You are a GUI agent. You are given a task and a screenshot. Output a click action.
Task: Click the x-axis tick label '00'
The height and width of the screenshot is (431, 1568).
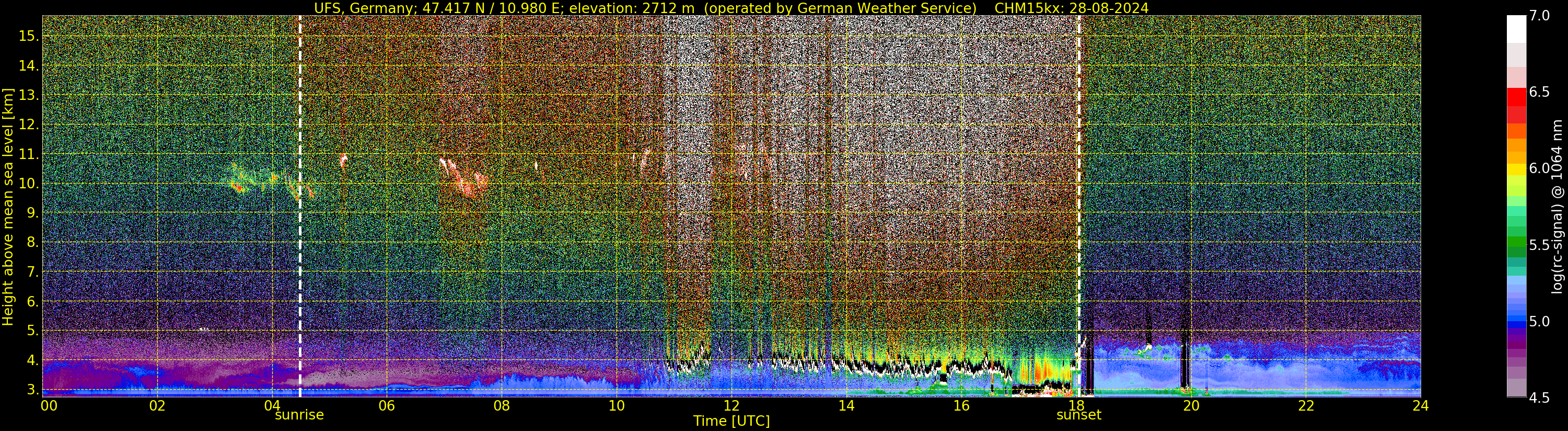point(49,405)
